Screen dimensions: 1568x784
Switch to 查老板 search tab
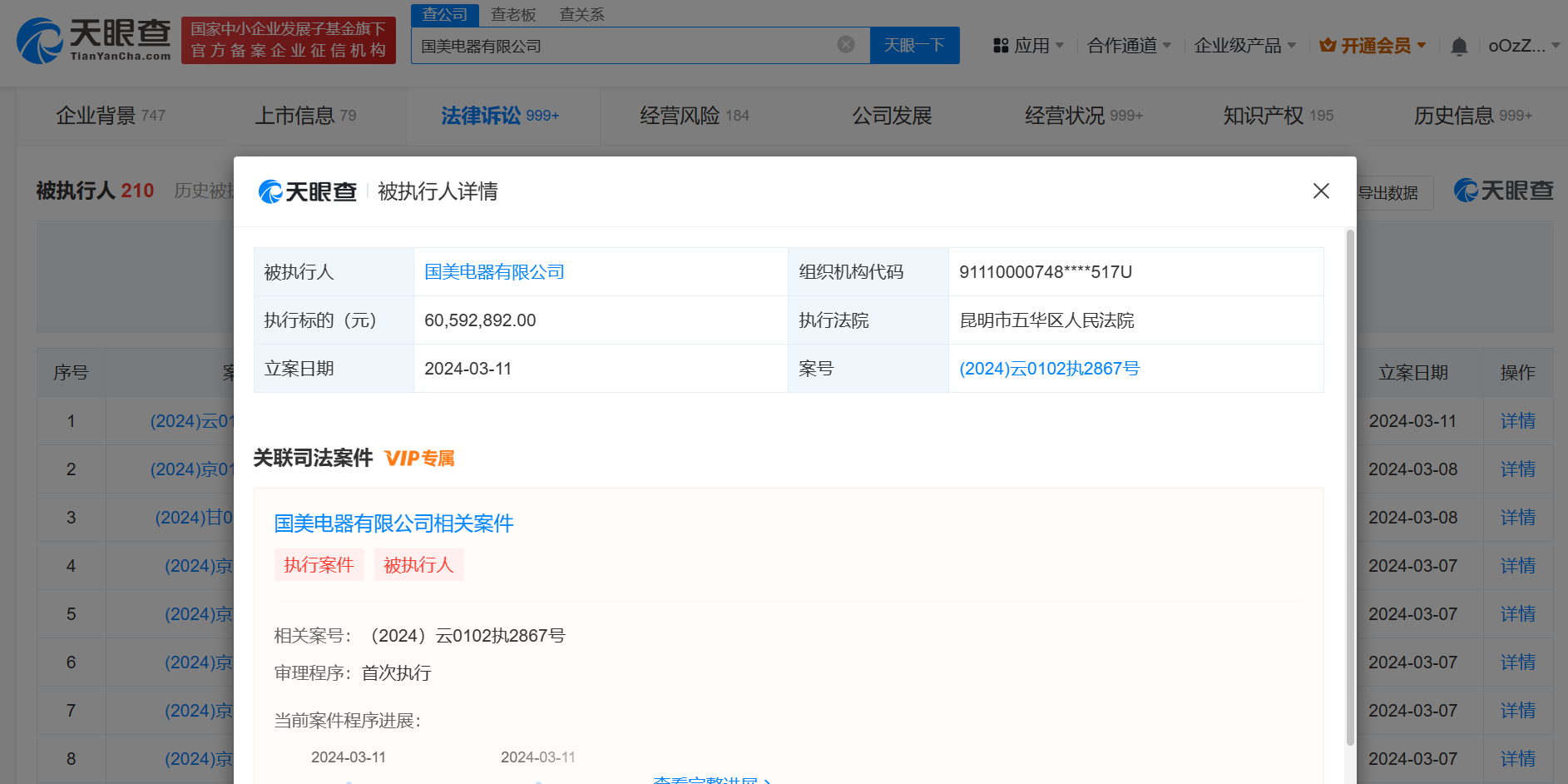[513, 14]
